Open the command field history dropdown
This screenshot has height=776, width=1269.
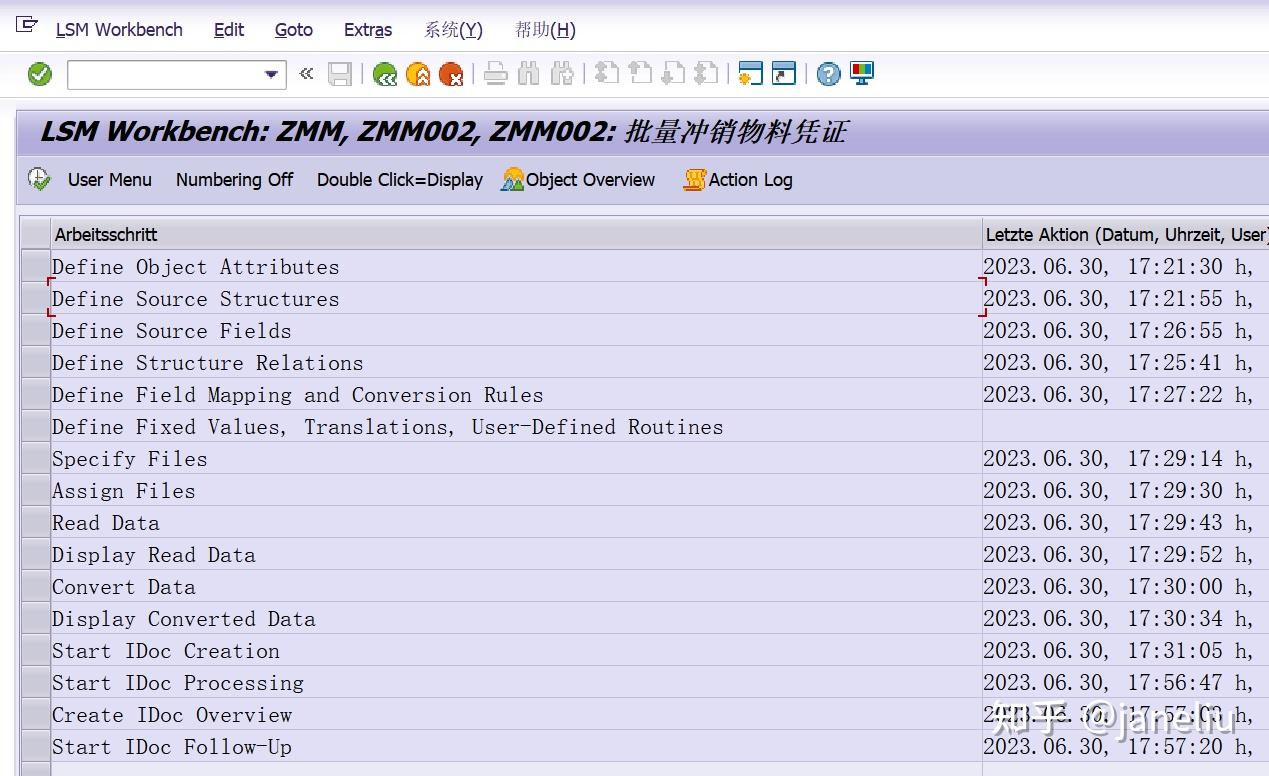[272, 75]
